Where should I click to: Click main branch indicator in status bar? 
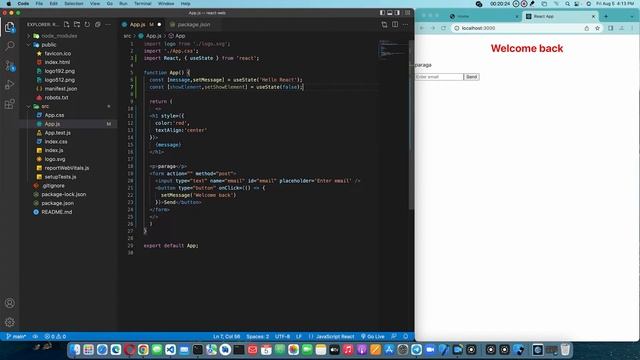(x=16, y=336)
